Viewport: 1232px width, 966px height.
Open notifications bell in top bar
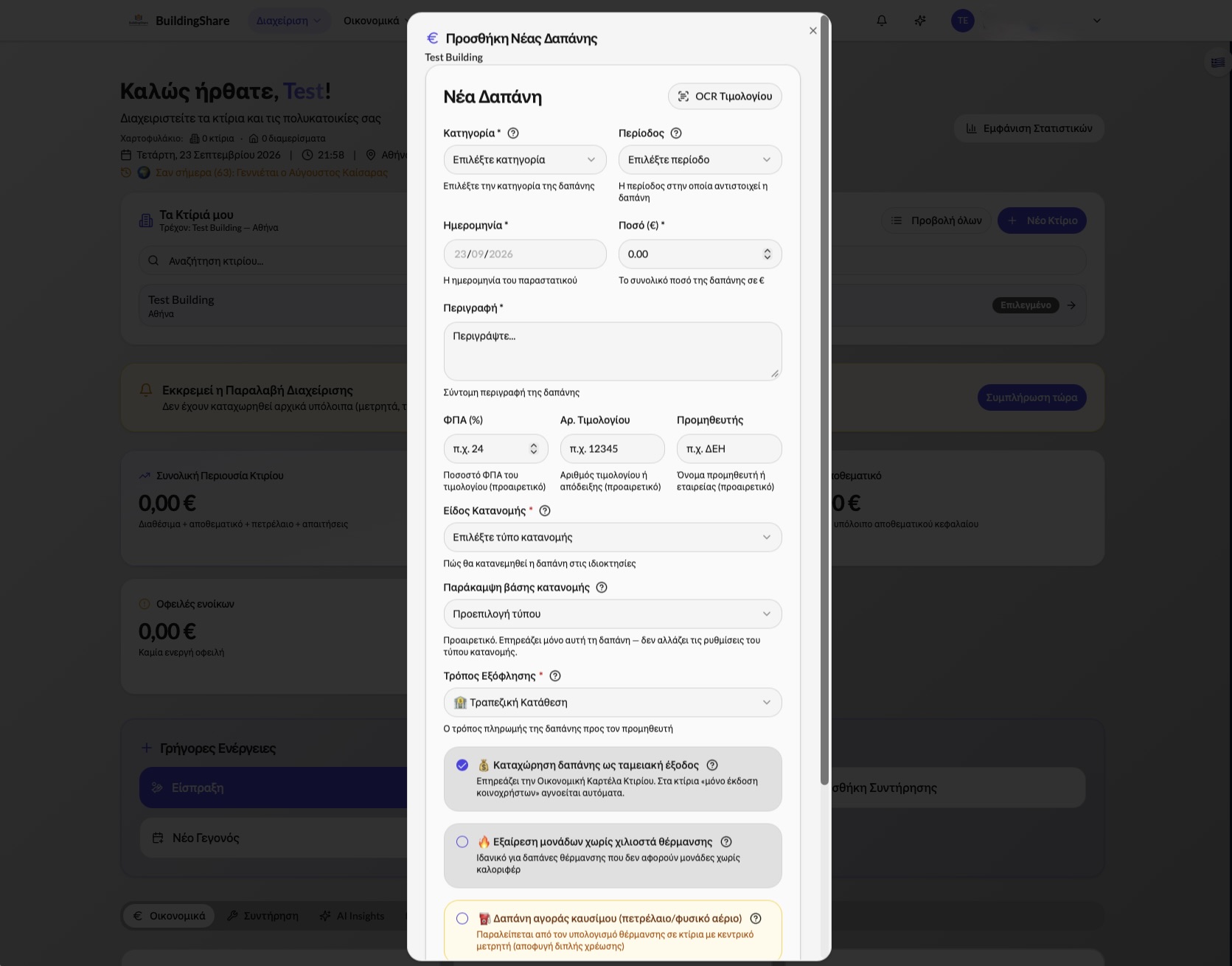(882, 21)
